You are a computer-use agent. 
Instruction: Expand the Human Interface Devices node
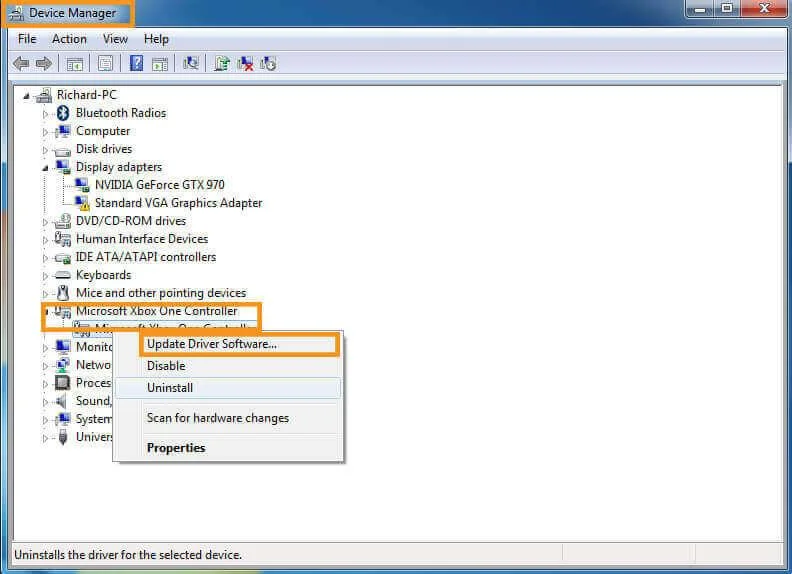coord(45,240)
